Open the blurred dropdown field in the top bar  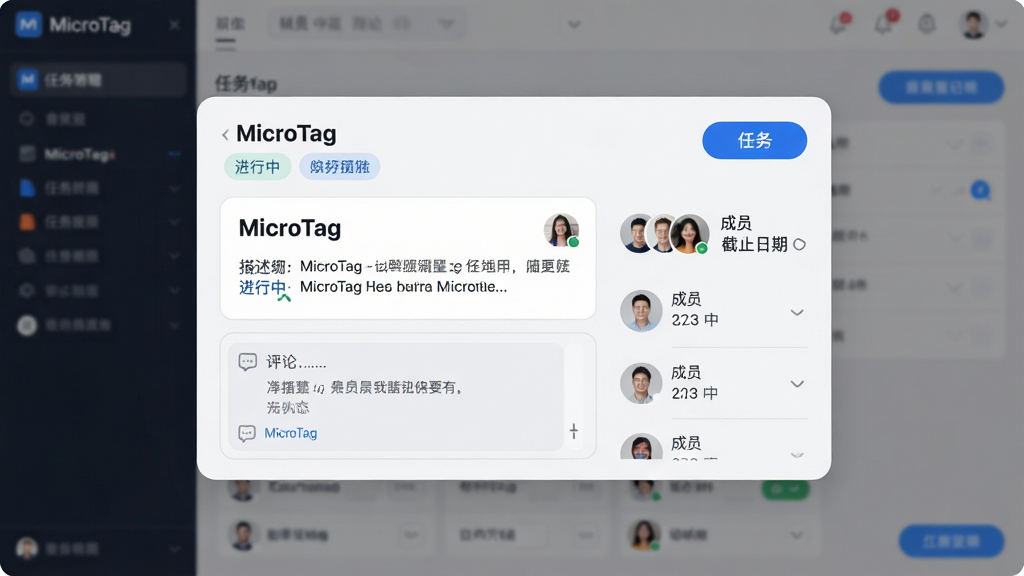tap(366, 25)
